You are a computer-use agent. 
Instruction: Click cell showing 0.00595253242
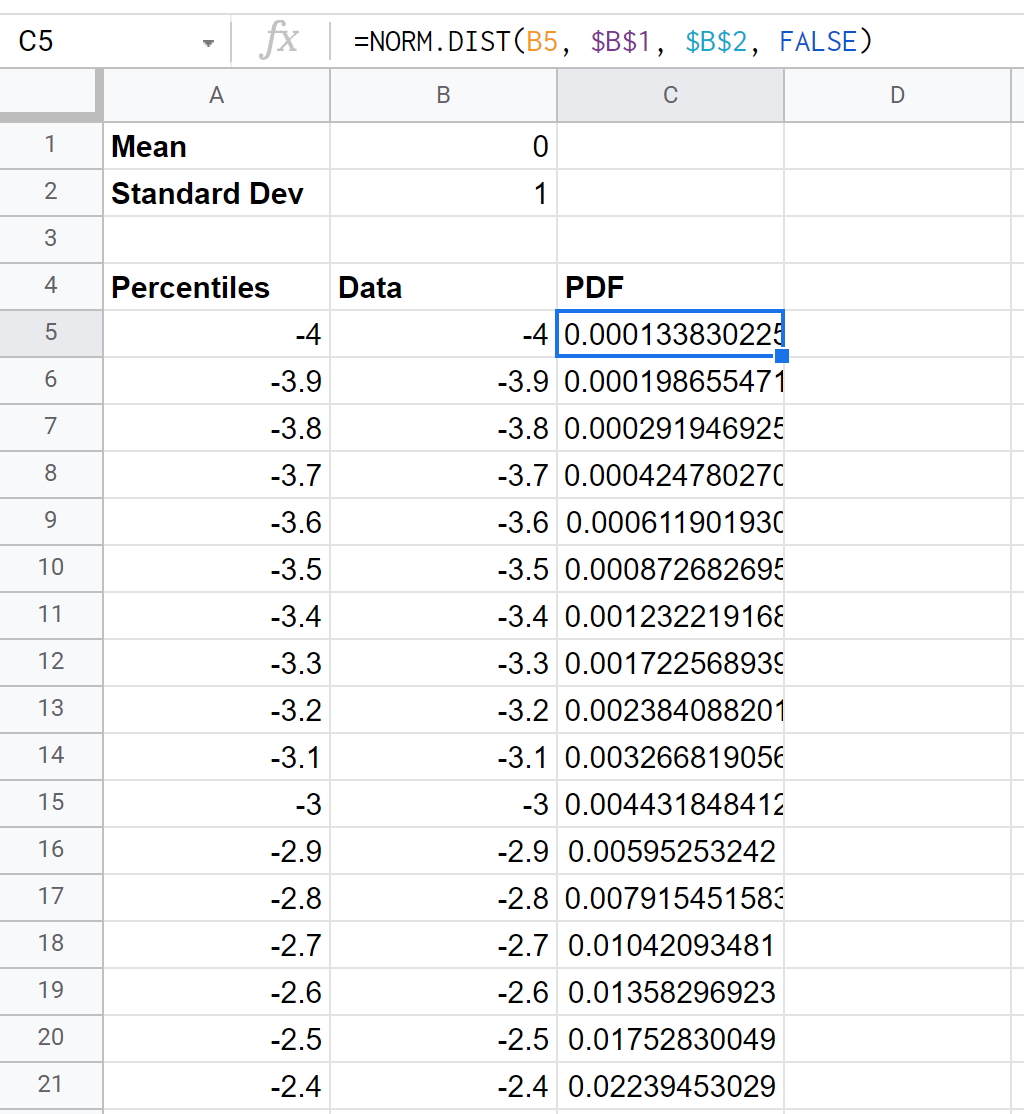[670, 851]
